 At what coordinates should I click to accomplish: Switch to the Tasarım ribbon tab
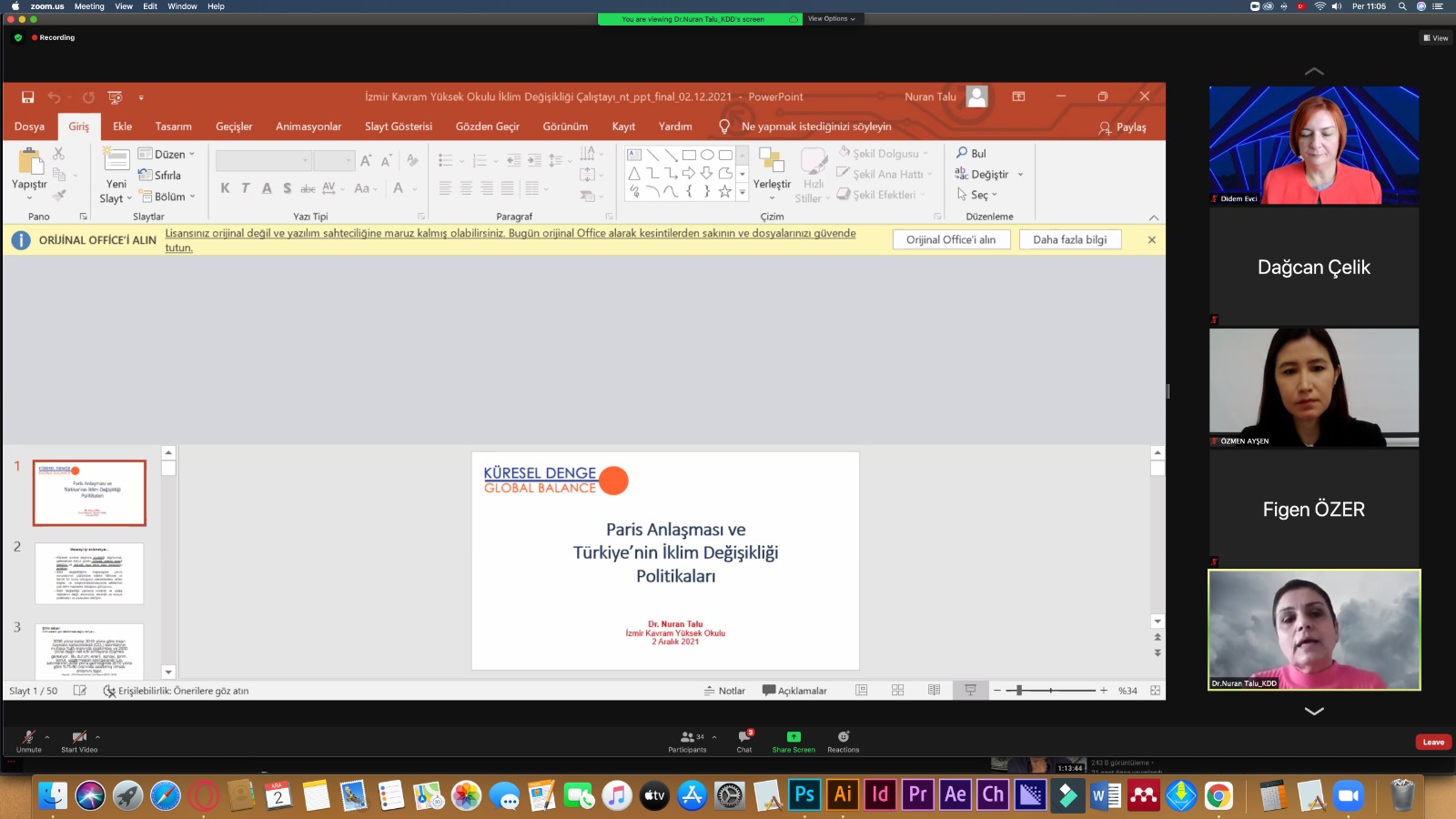173,126
